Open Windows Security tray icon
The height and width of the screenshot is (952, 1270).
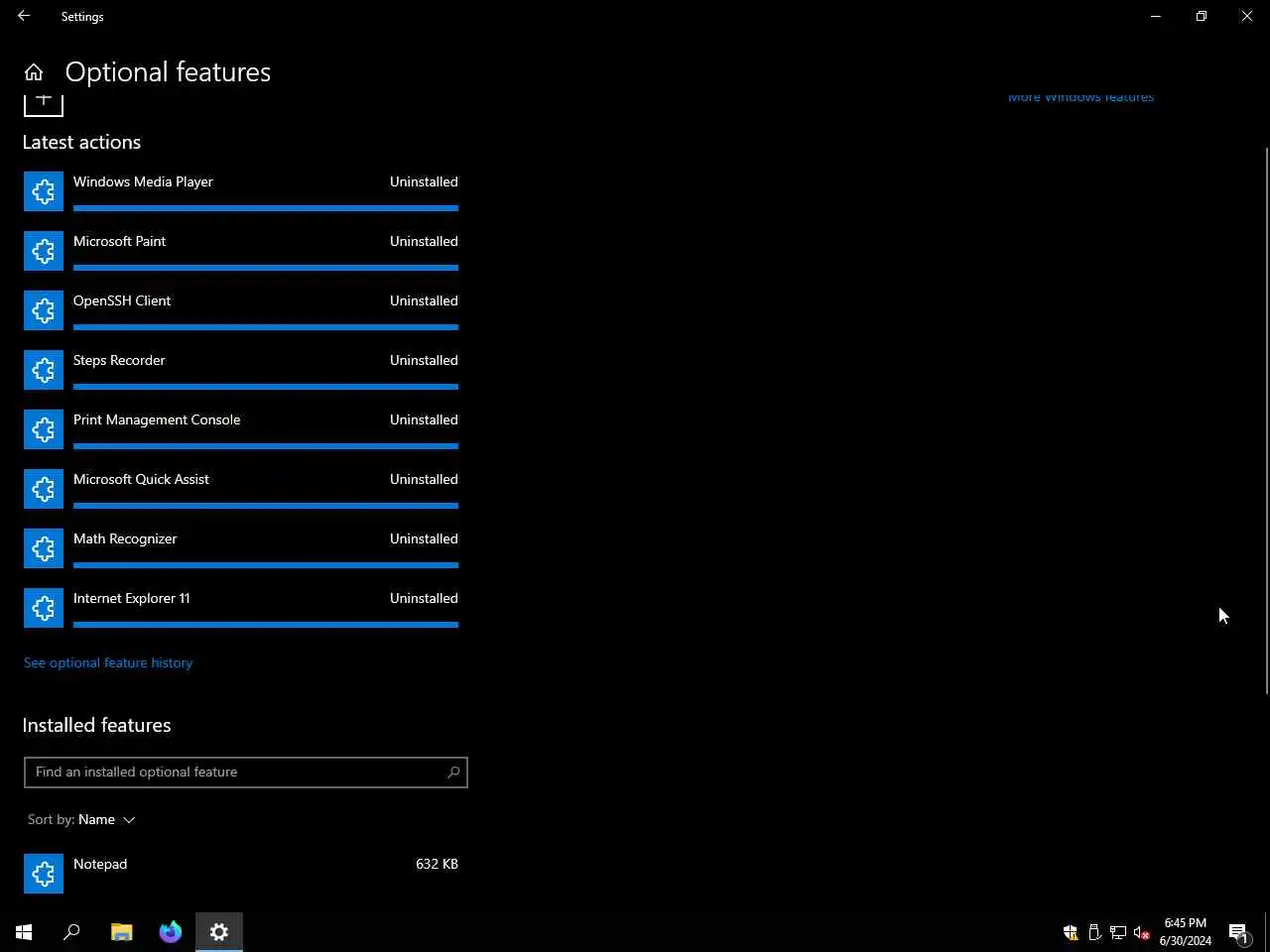[x=1071, y=932]
